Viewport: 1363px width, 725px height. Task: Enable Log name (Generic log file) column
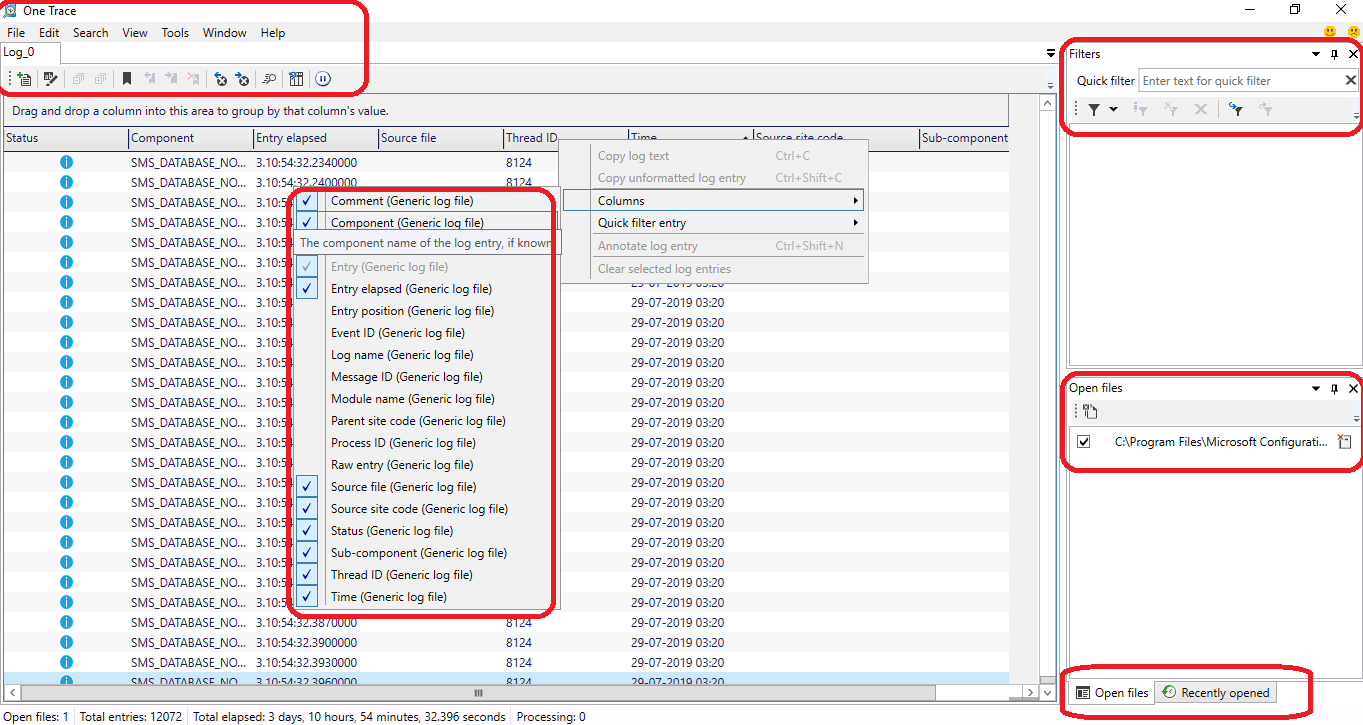[402, 355]
